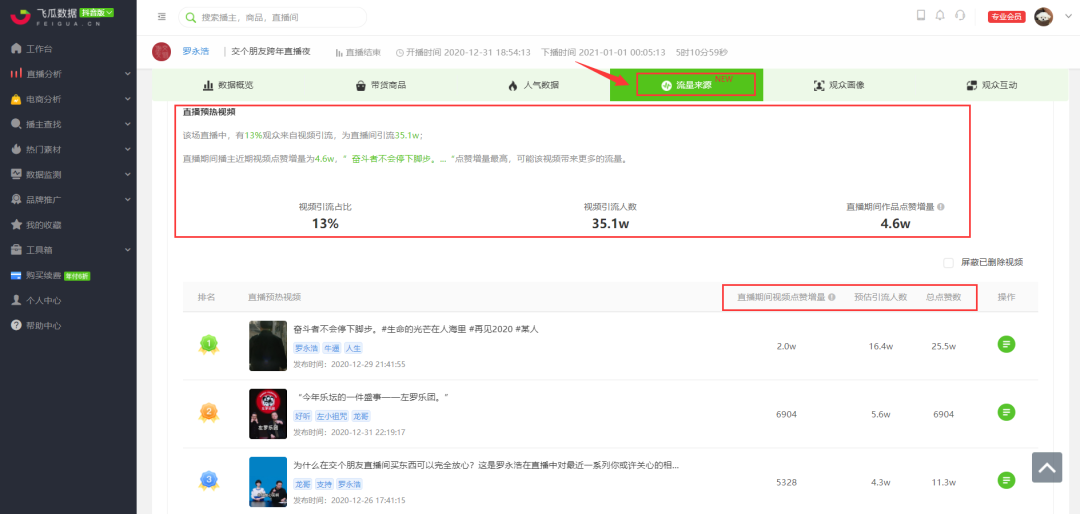Screen dimensions: 1080x514
Task: Click the 电商分析 bag icon
Action: (x=16, y=99)
